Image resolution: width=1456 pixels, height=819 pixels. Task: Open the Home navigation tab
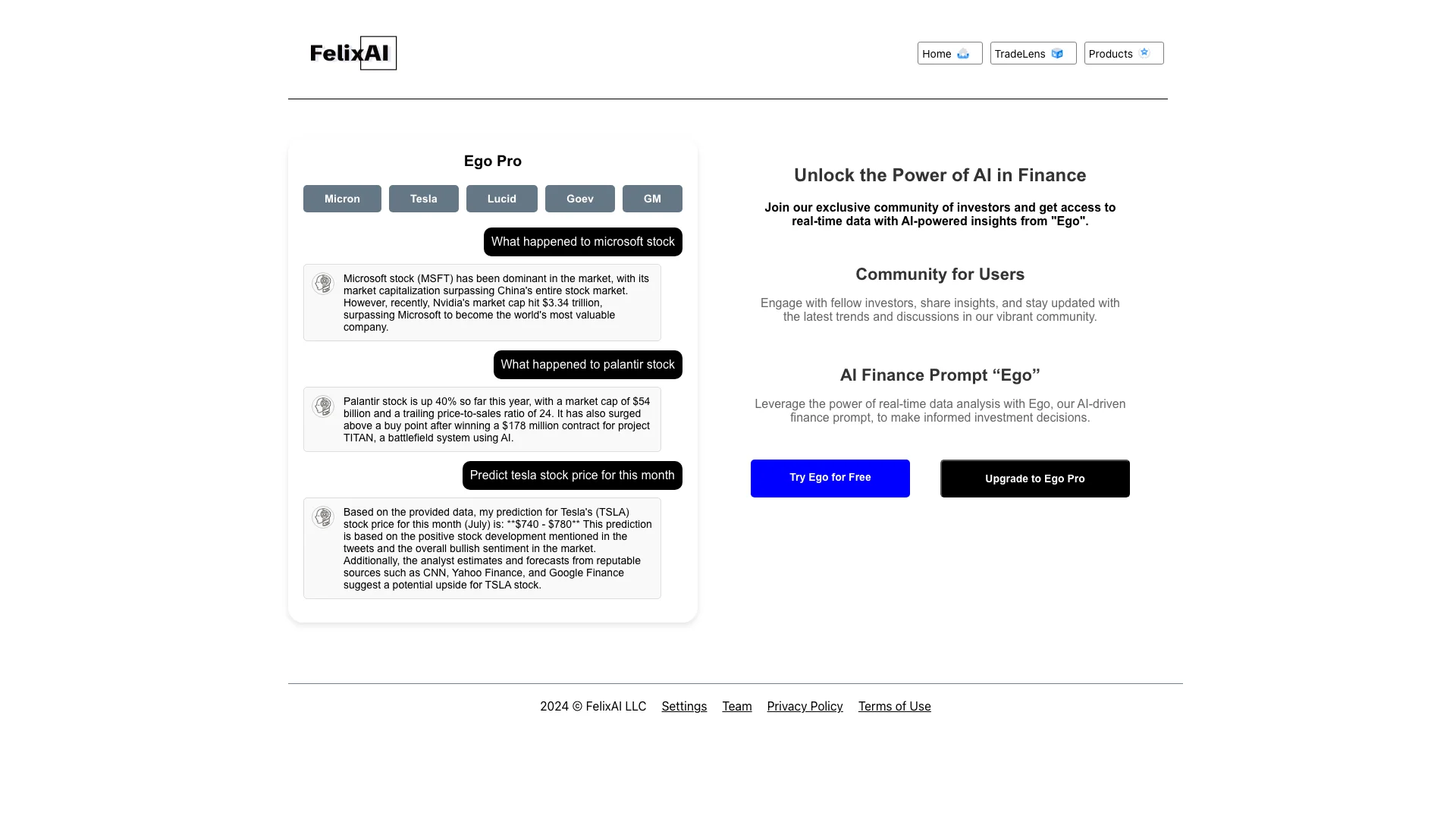click(x=949, y=53)
